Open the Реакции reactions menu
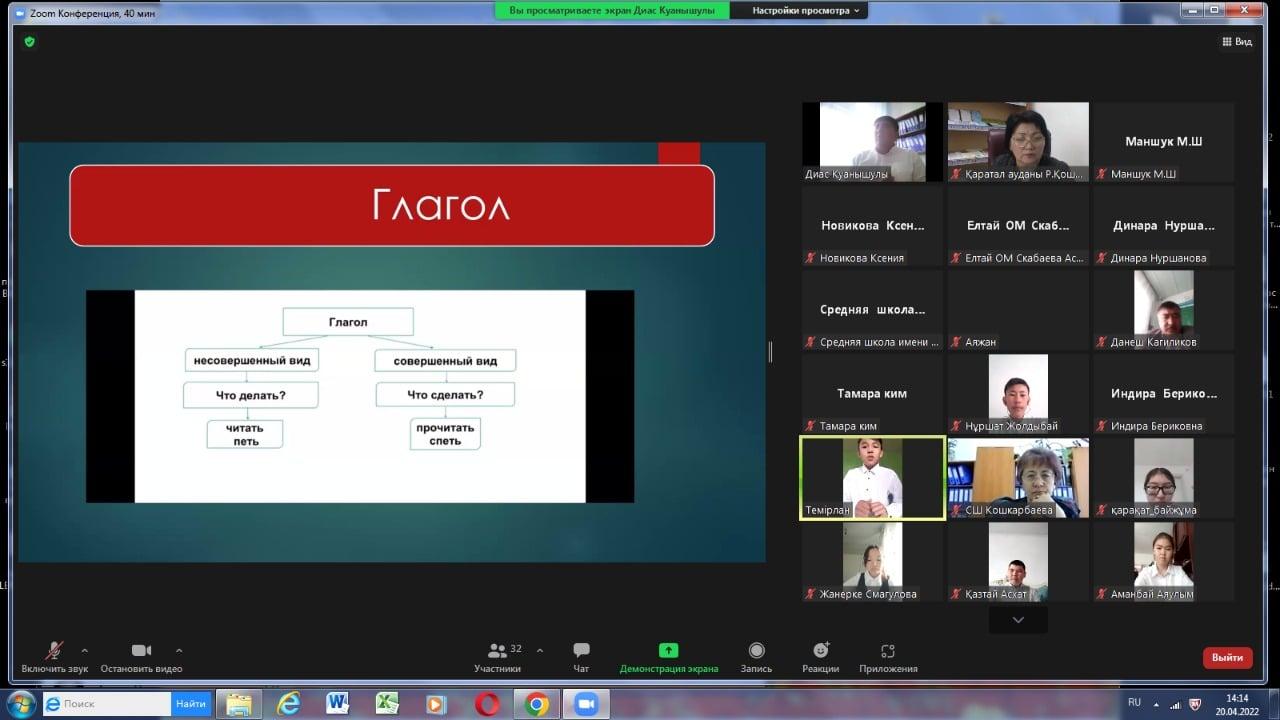Screen dimensions: 1280x720 pyautogui.click(x=820, y=656)
